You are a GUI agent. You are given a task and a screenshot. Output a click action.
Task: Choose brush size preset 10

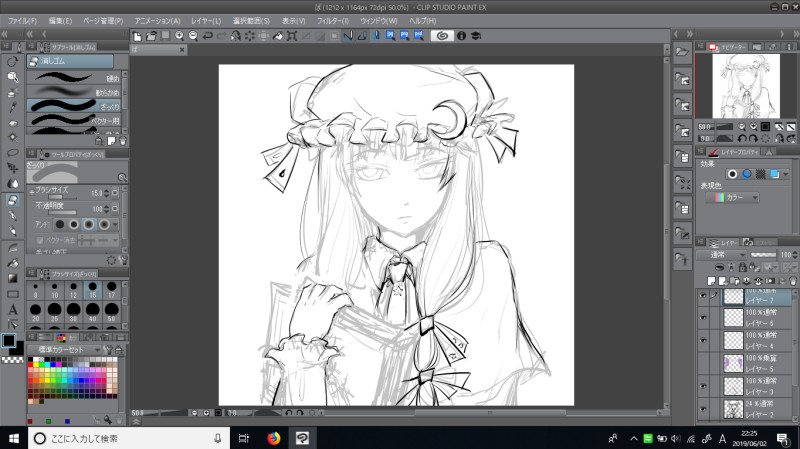click(54, 289)
